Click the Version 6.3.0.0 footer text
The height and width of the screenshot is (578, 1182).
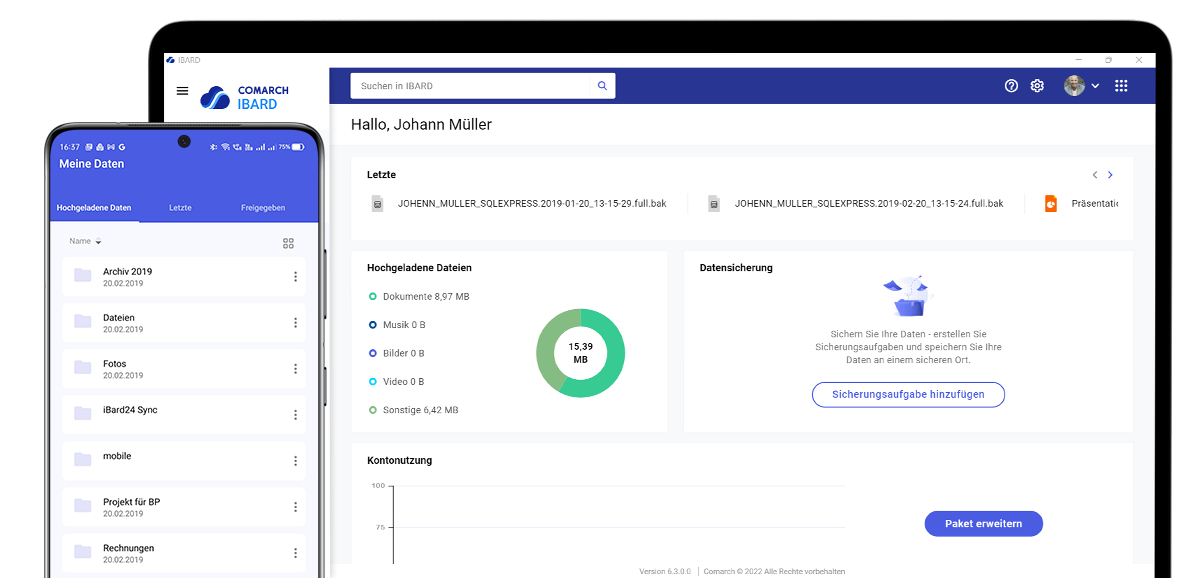pyautogui.click(x=665, y=571)
